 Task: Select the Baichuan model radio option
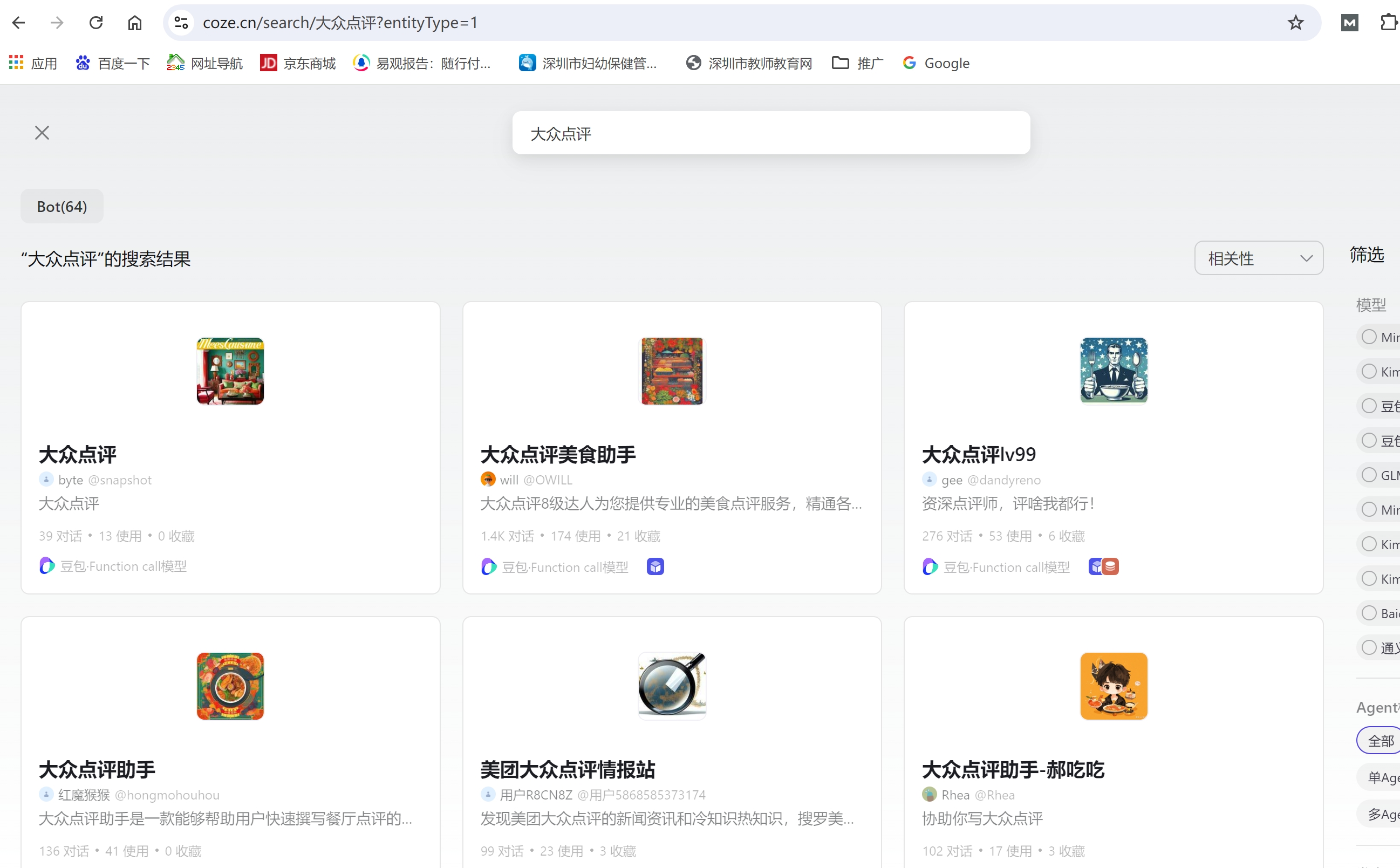click(x=1369, y=613)
